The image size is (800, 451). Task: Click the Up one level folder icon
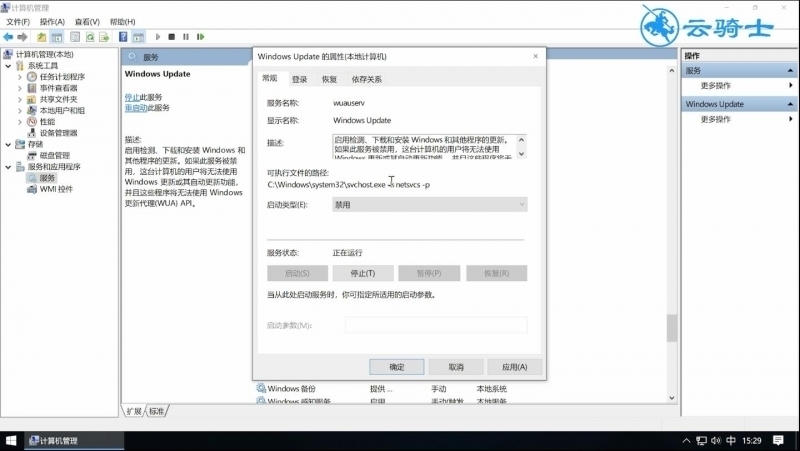click(x=41, y=37)
